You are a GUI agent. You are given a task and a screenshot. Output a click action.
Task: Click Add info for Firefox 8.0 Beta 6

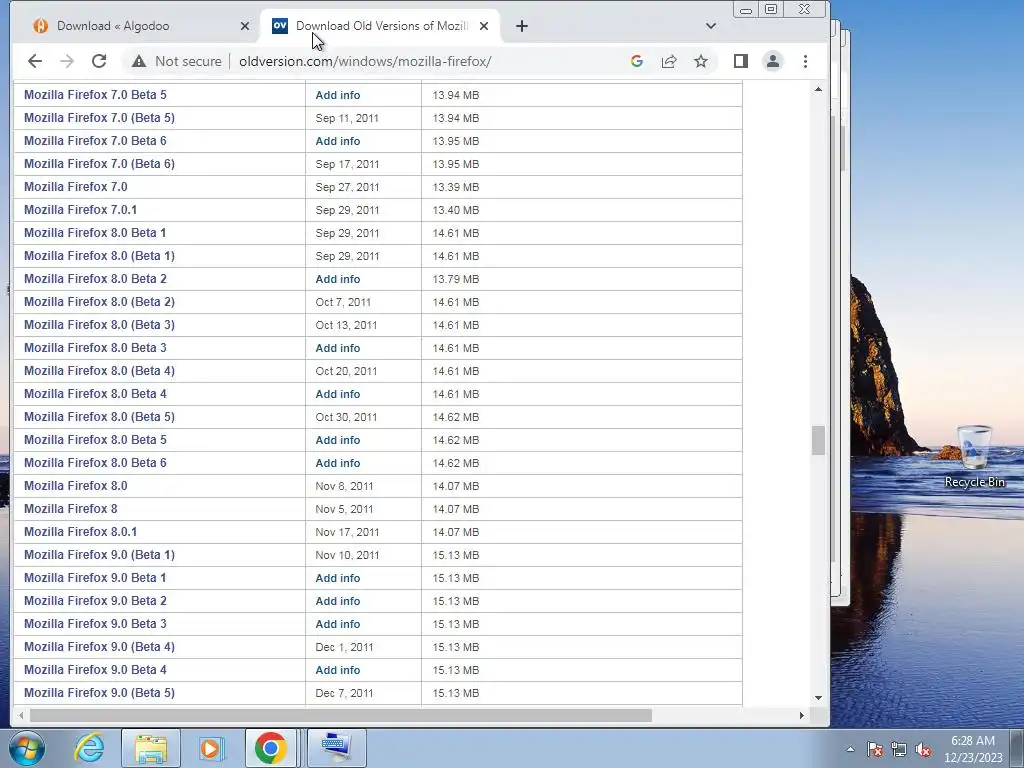tap(338, 463)
